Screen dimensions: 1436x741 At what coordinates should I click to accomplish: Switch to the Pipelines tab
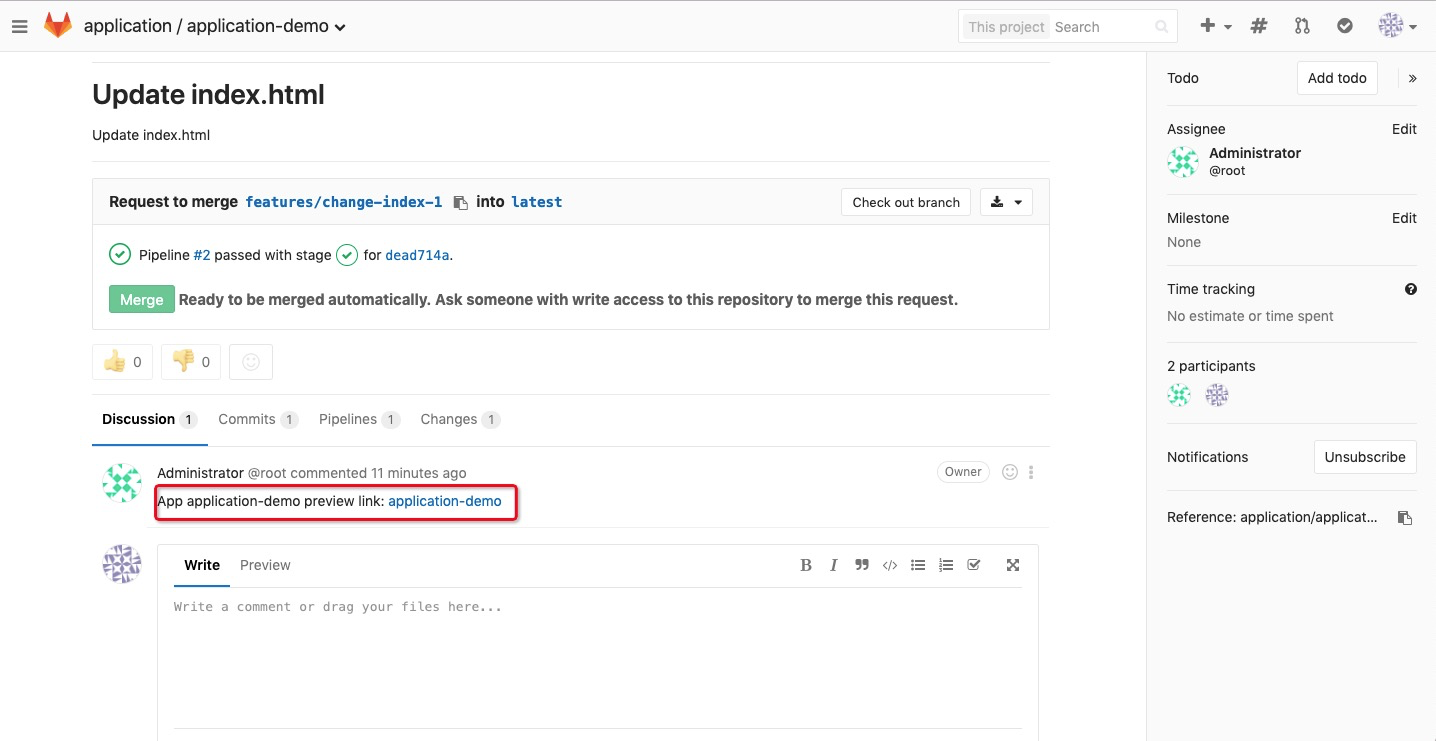[359, 419]
